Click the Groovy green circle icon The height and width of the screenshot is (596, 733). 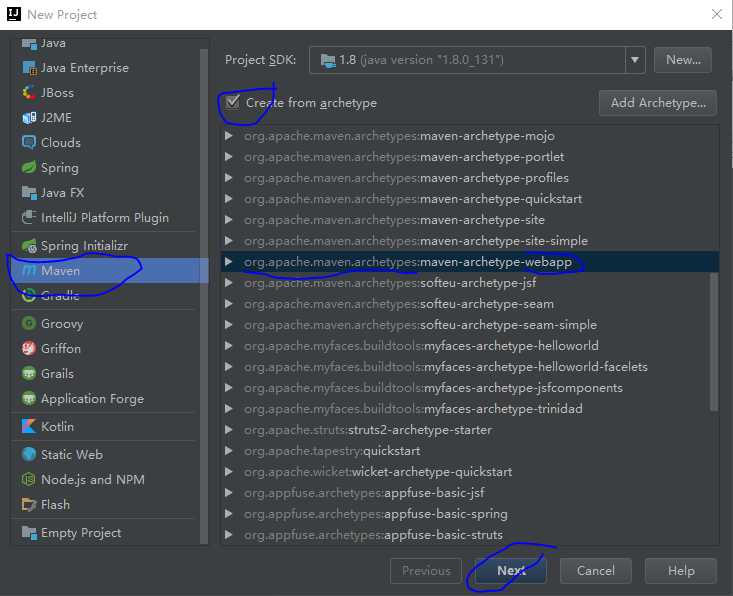click(29, 323)
